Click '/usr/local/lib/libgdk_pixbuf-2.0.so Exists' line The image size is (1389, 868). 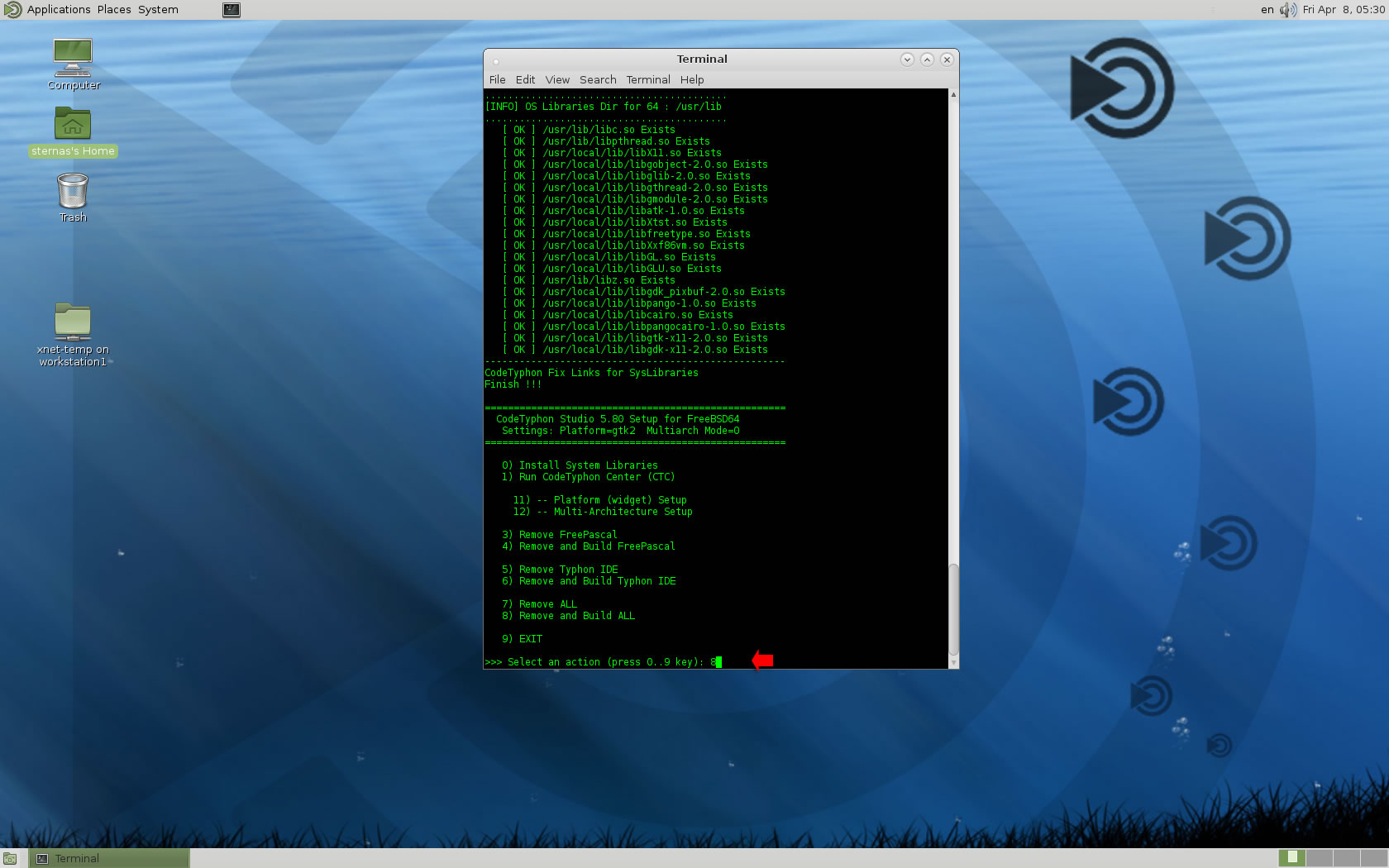click(643, 292)
